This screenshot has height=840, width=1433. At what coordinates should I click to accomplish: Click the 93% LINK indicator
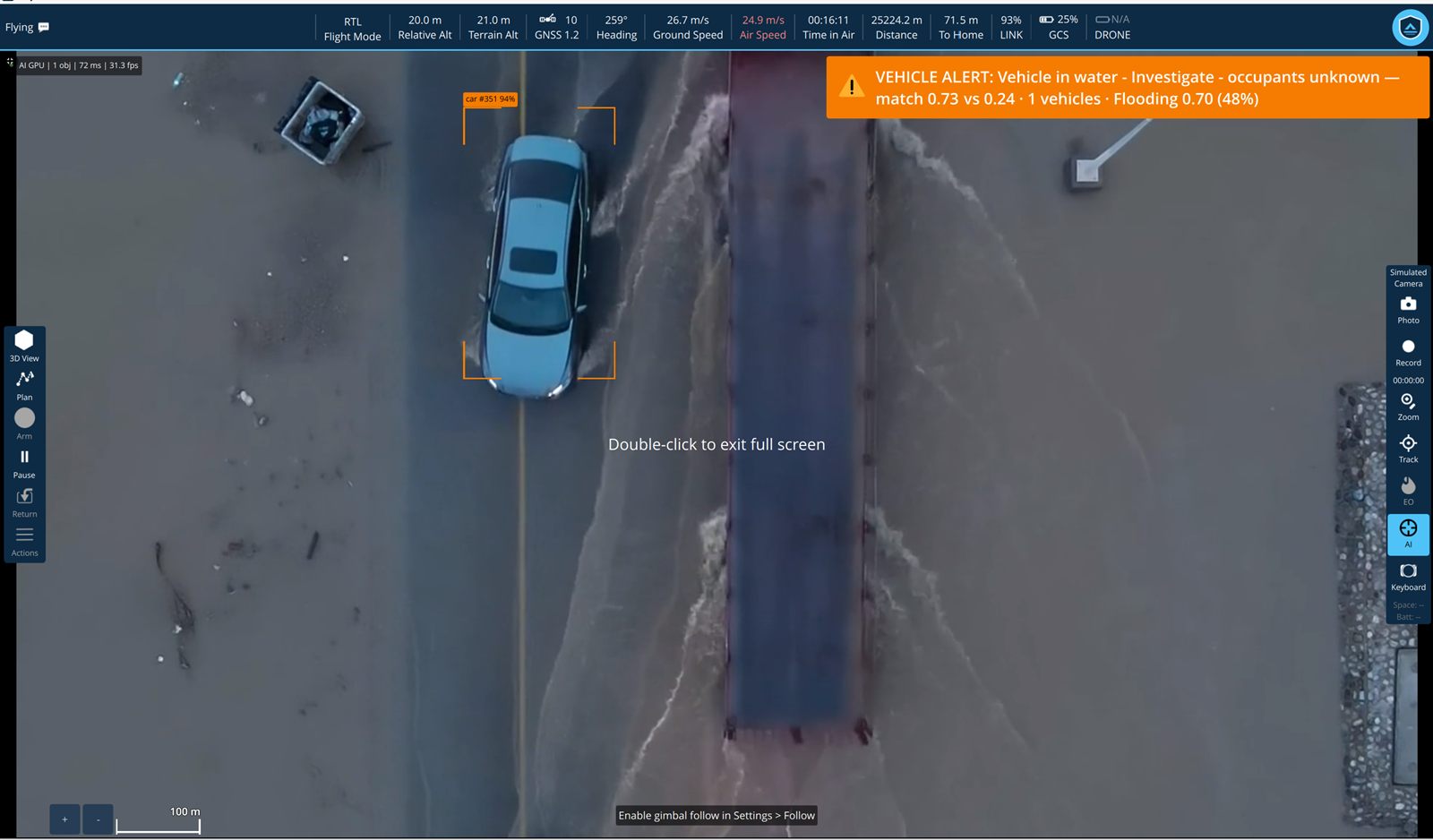pyautogui.click(x=1011, y=27)
